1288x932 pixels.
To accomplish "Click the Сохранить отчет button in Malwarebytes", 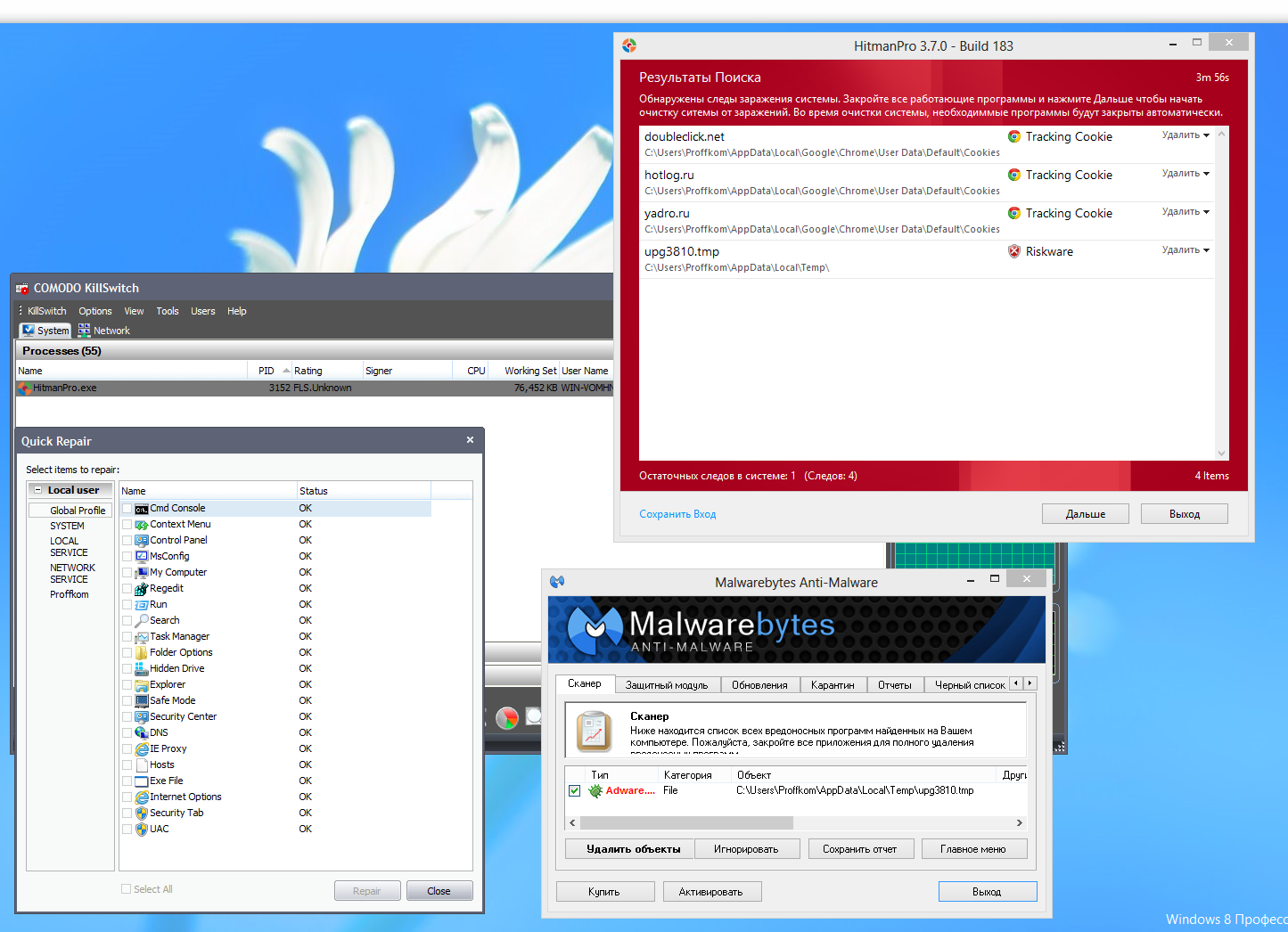I will 860,849.
